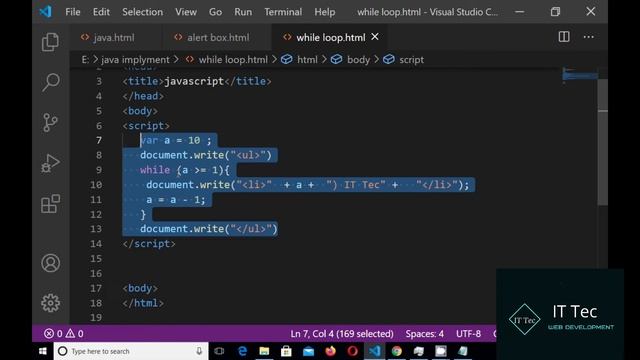
Task: Click errors and warnings status indicator
Action: [x=64, y=333]
